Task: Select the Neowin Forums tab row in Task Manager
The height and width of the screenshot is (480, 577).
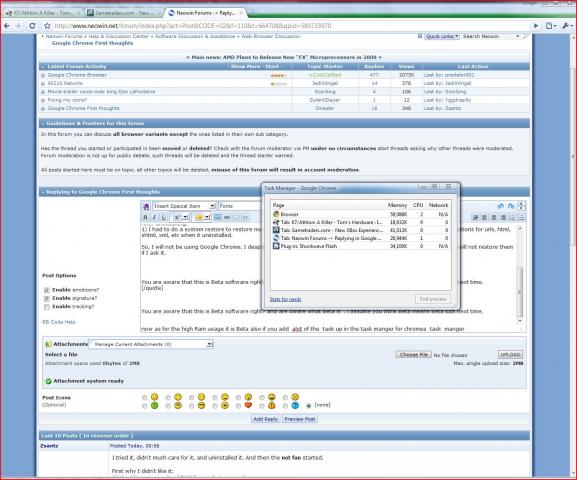Action: click(361, 238)
